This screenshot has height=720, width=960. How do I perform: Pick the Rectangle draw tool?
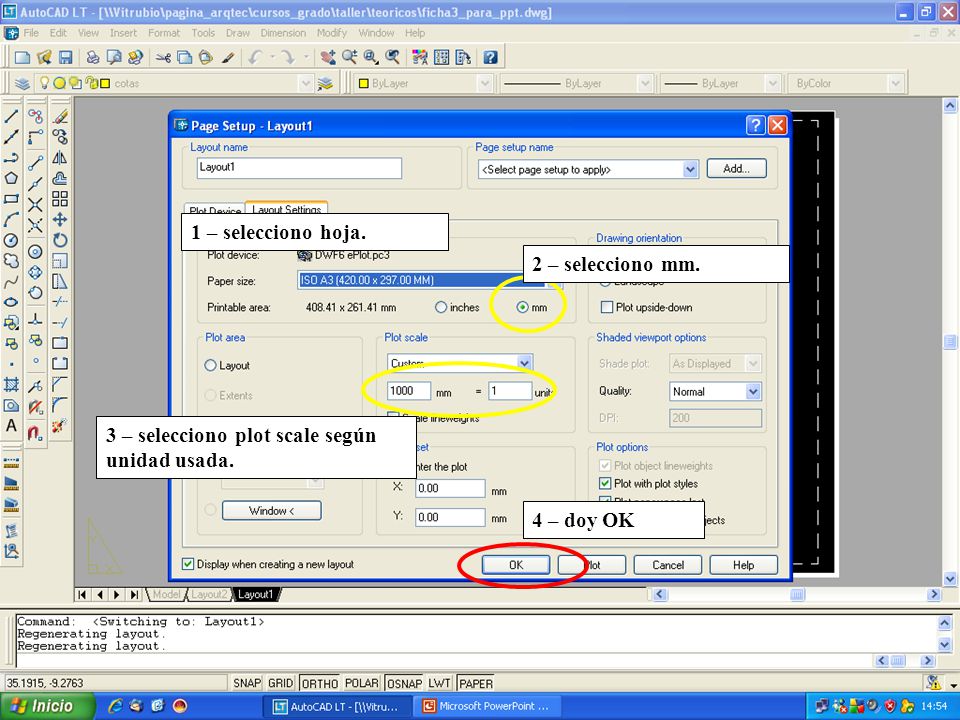(x=11, y=199)
